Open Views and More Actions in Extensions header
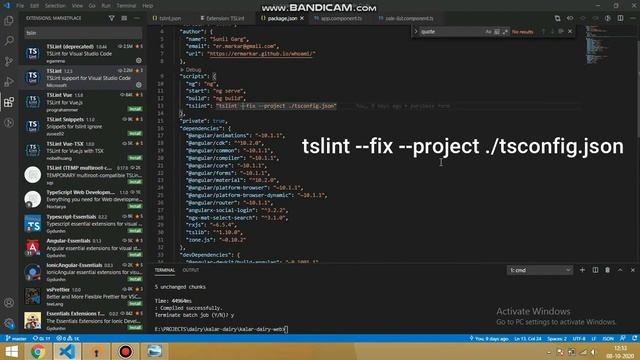The height and width of the screenshot is (360, 640). pyautogui.click(x=137, y=18)
